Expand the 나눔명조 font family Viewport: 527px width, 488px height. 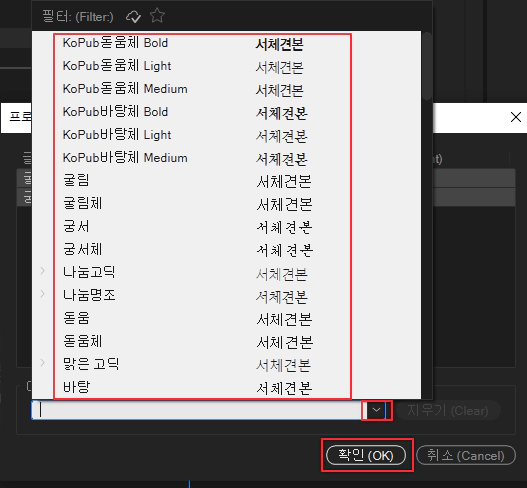point(42,294)
